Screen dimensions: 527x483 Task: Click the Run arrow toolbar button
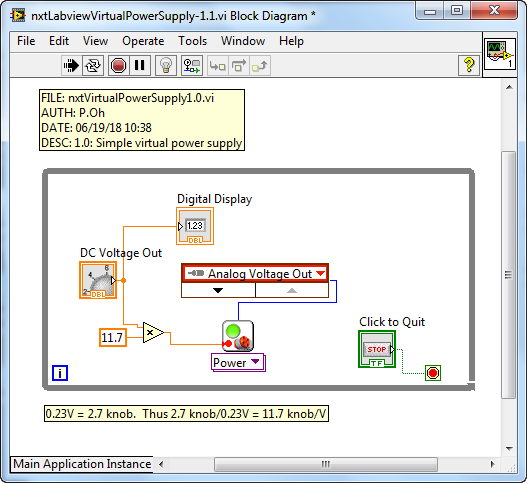(x=71, y=65)
